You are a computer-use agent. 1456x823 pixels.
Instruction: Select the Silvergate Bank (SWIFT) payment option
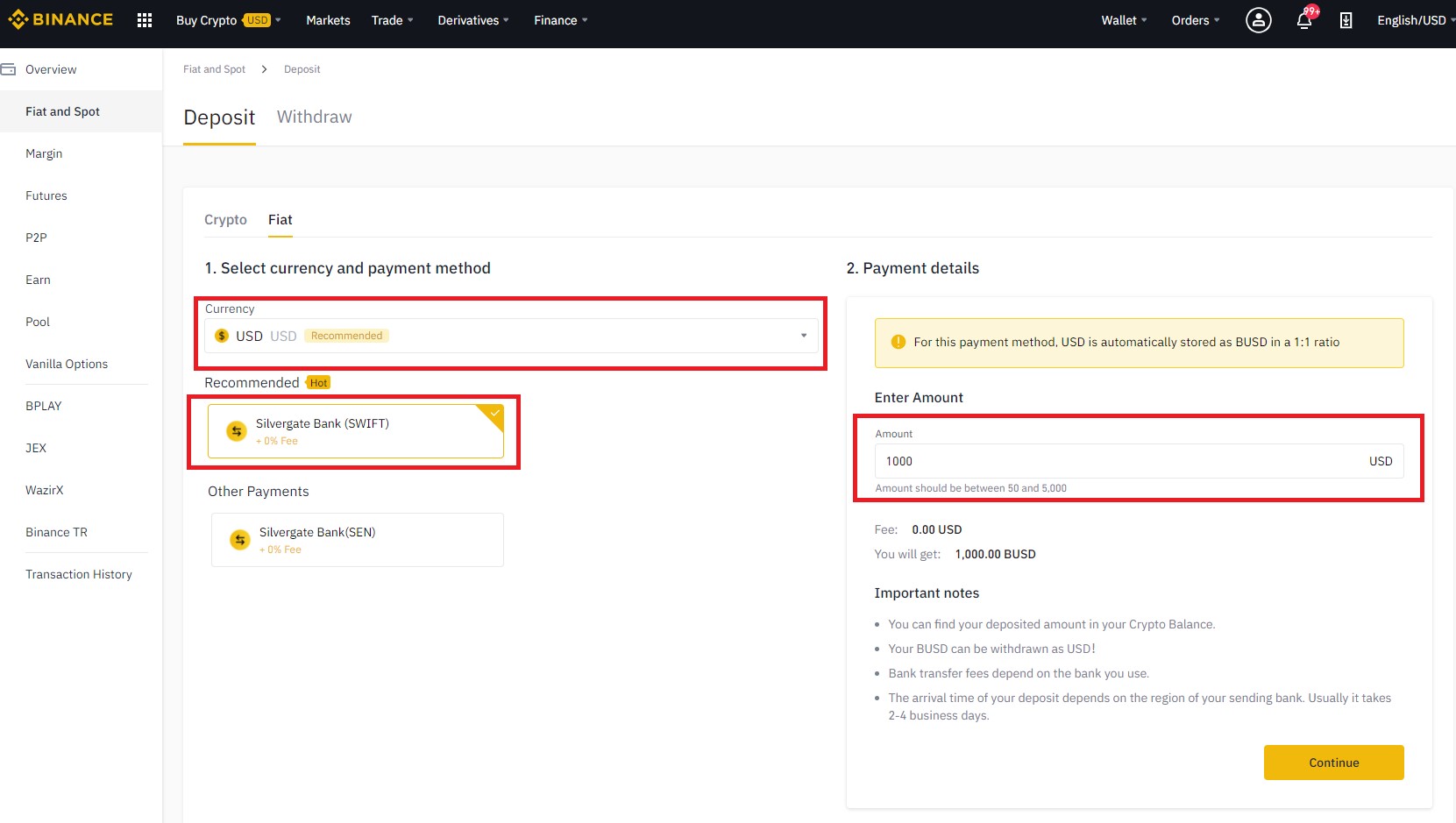pyautogui.click(x=356, y=431)
